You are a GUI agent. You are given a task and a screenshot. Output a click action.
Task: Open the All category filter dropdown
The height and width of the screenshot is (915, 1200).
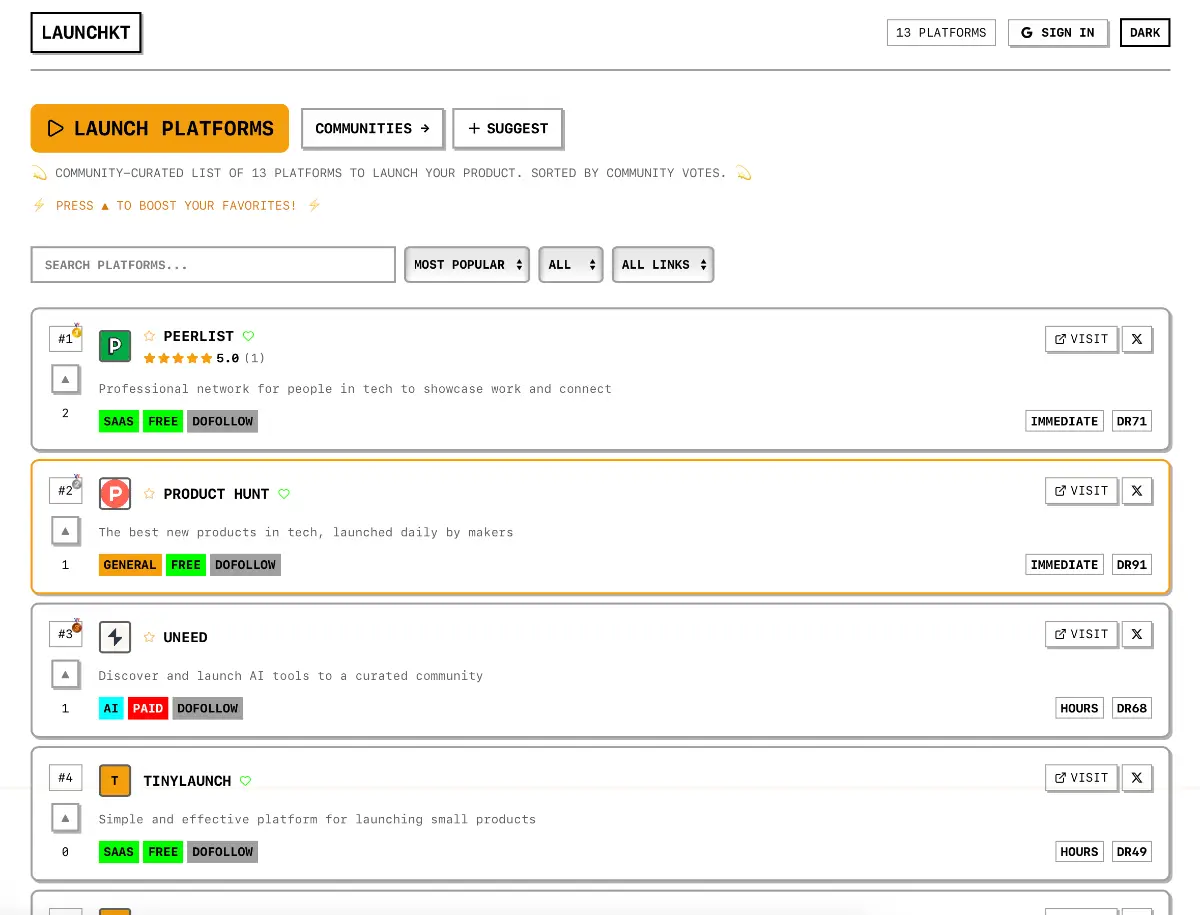570,265
